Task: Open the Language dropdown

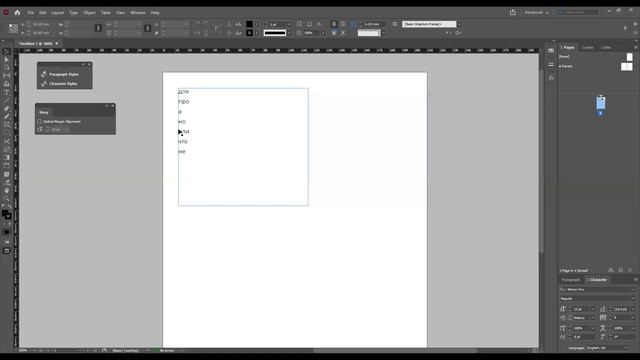Action: 607,348
